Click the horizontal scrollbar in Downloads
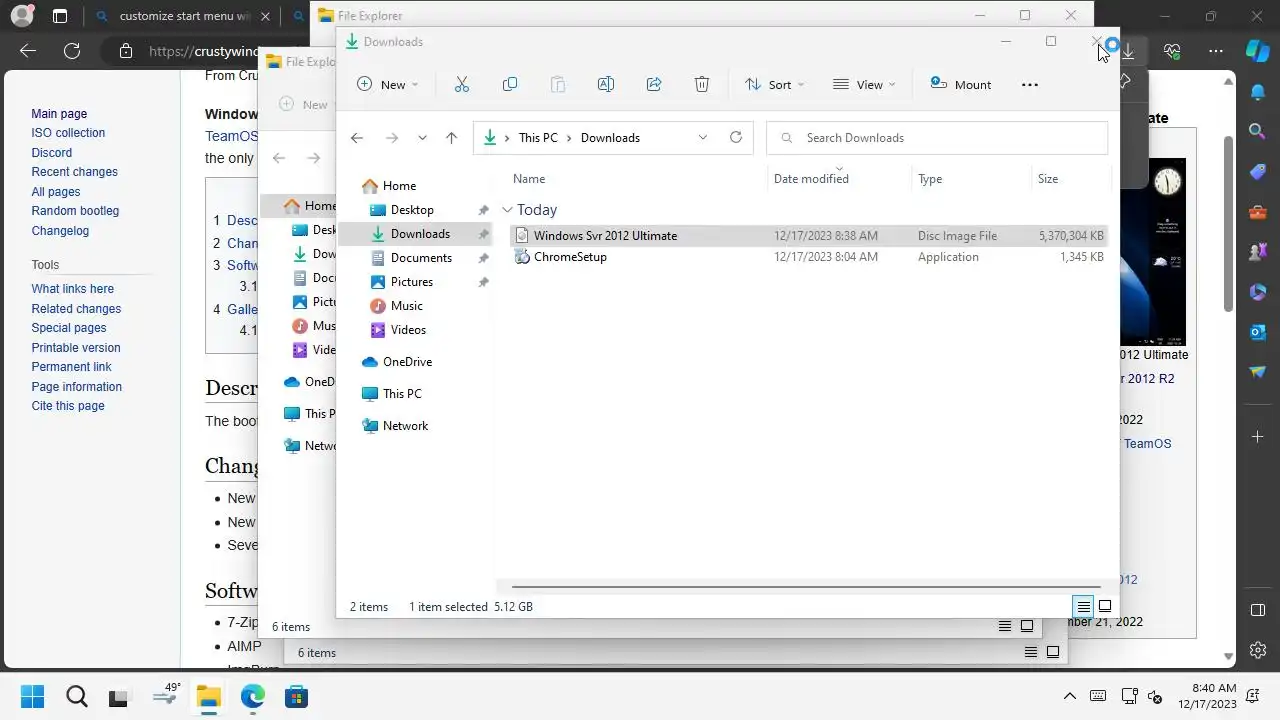1280x720 pixels. pos(805,587)
